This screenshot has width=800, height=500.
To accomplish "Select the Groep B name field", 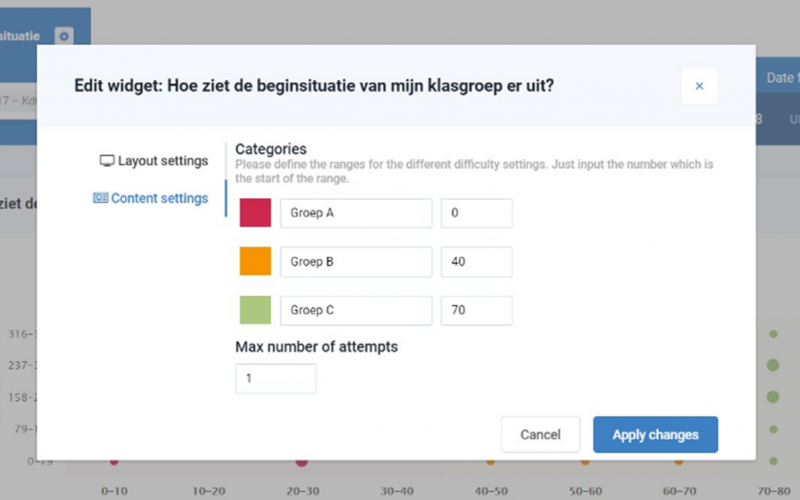I will (356, 262).
